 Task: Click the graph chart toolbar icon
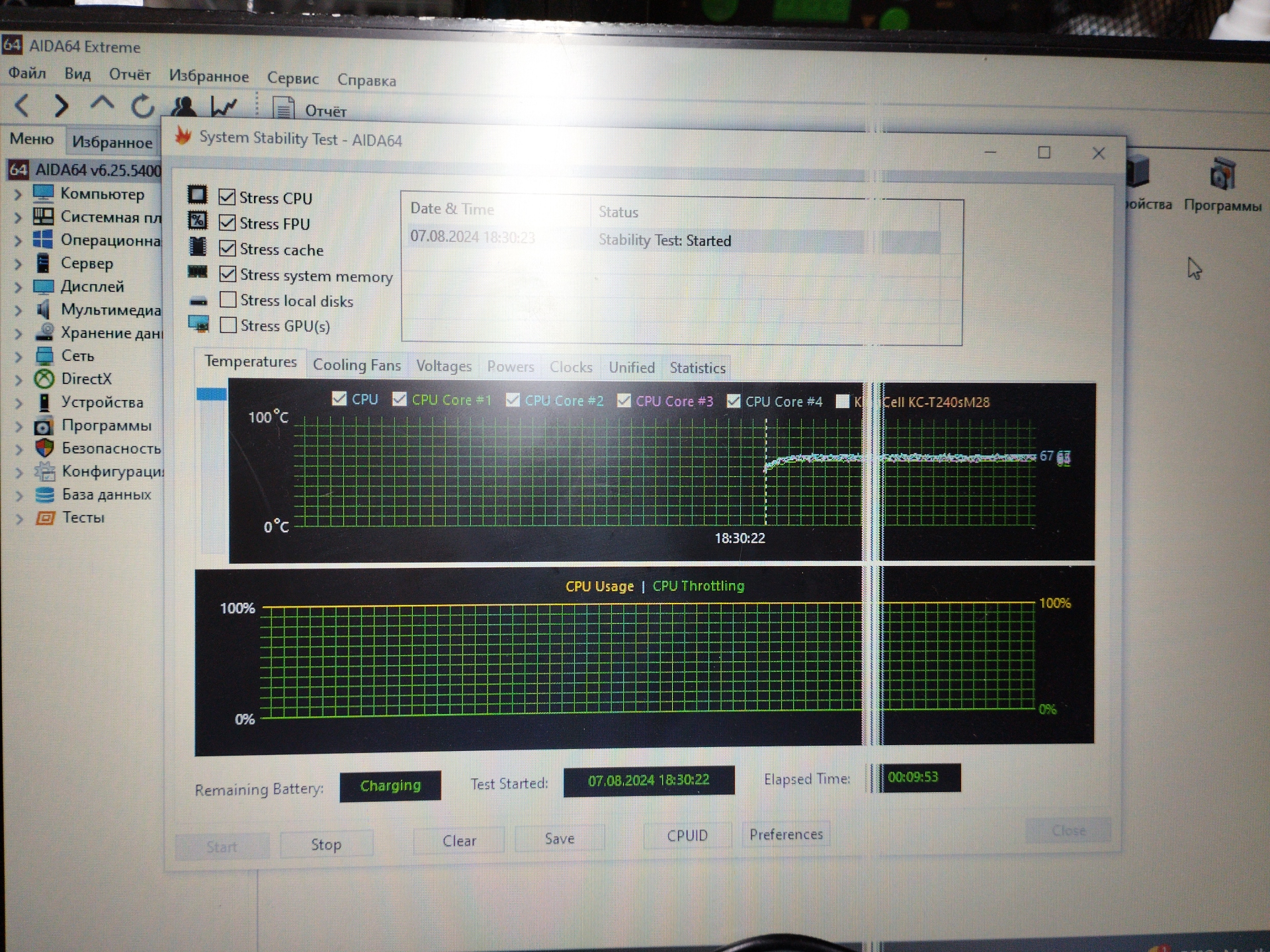click(224, 106)
